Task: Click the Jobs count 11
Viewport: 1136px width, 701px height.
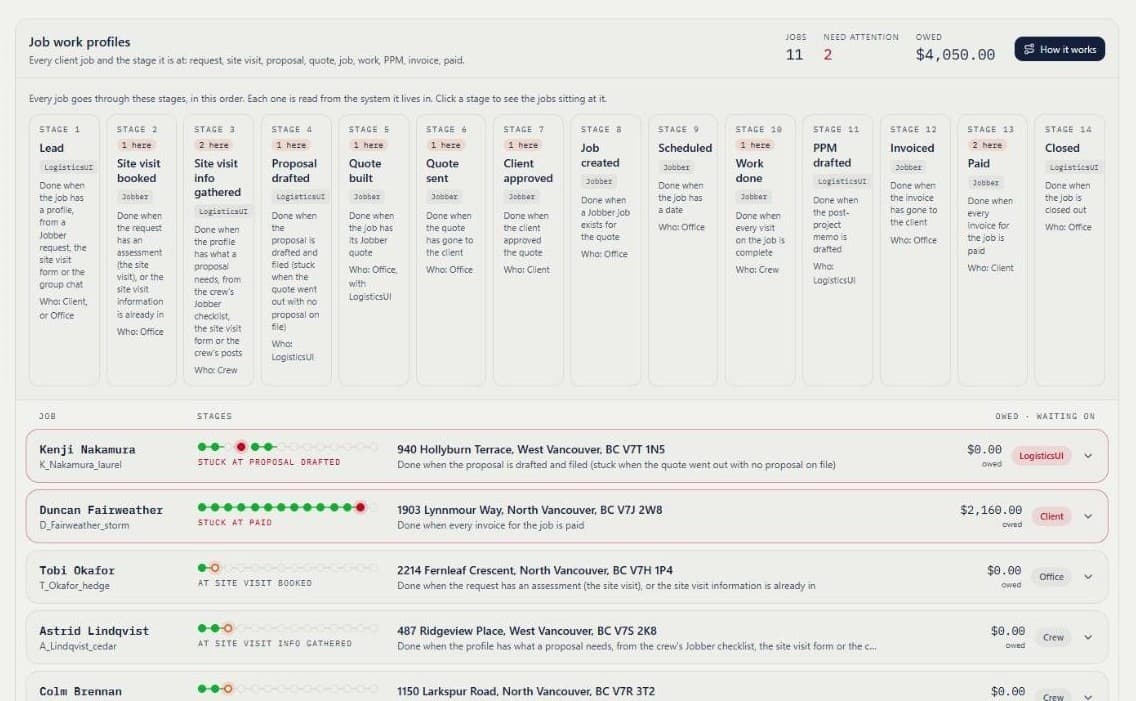Action: coord(794,54)
